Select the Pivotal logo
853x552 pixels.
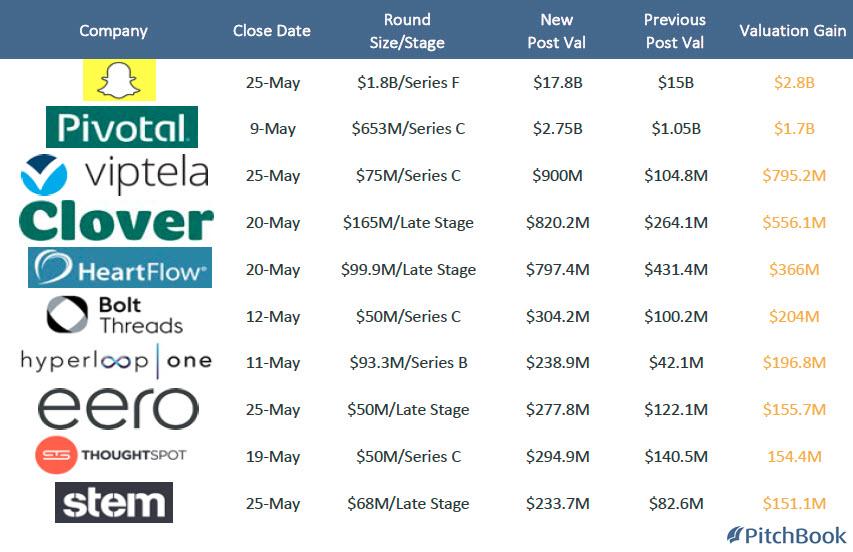click(x=122, y=127)
